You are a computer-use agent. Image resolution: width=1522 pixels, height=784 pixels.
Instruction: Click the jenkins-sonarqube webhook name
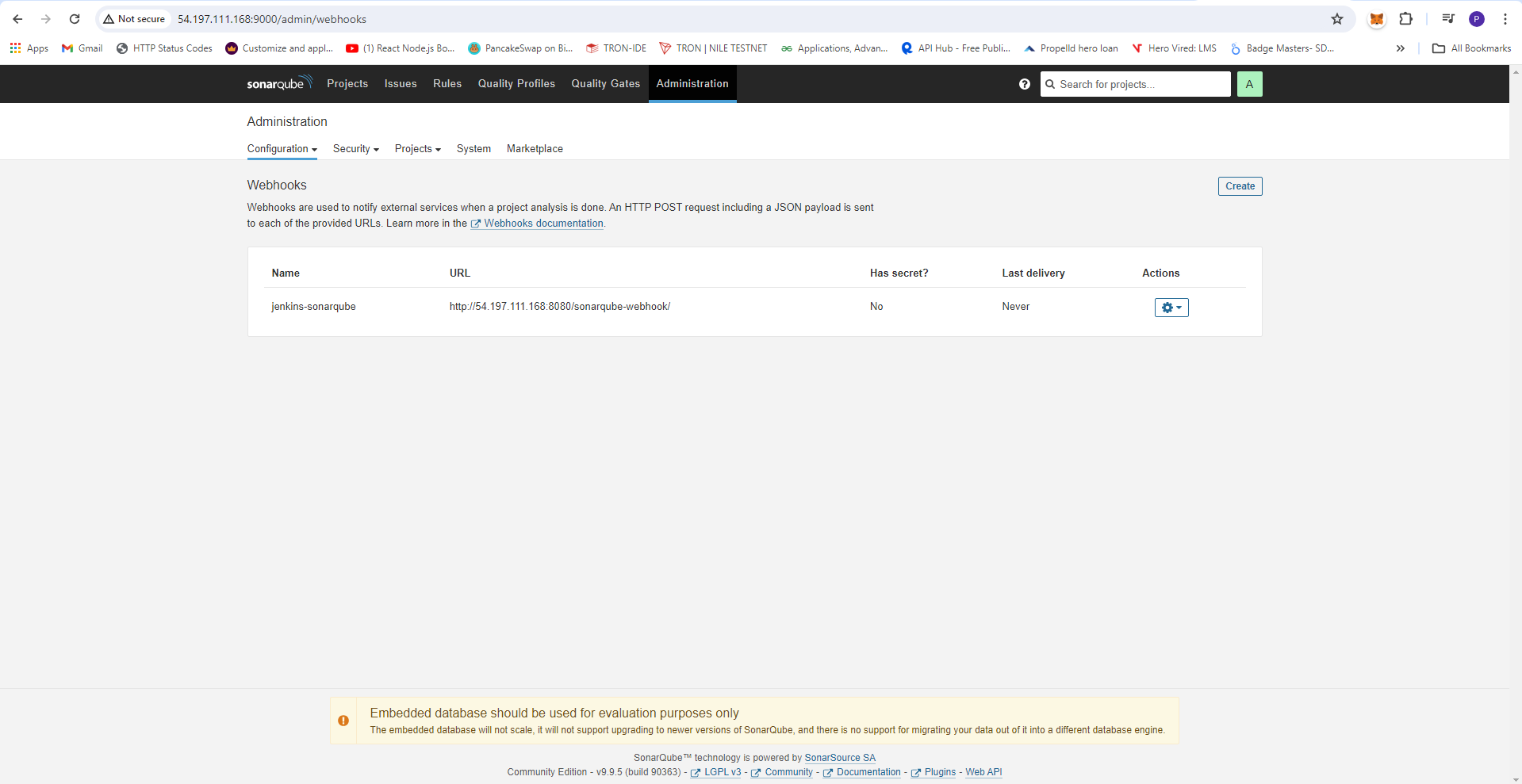tap(313, 307)
